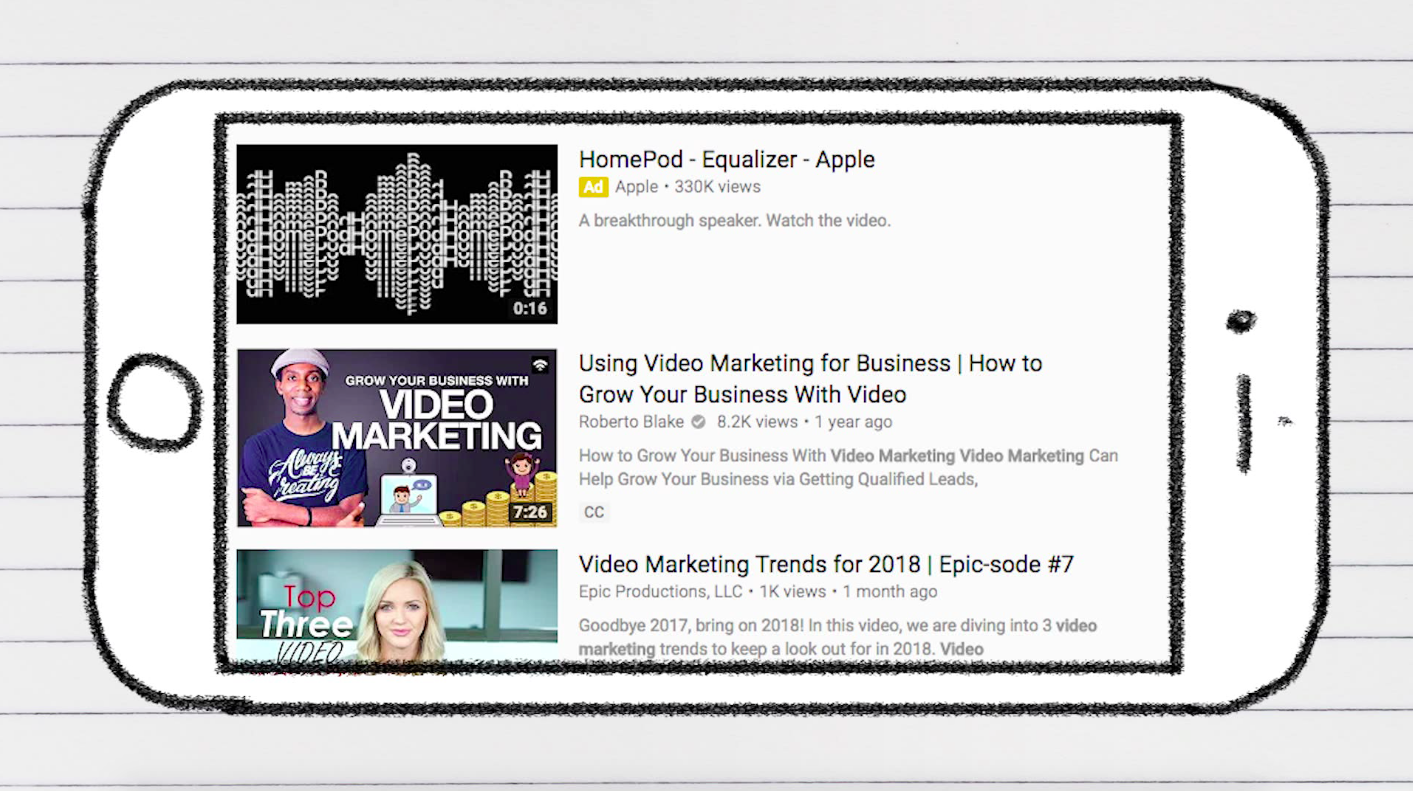Screen dimensions: 1413x791
Task: Open 'Video Marketing Trends for 2018' title
Action: pos(826,564)
